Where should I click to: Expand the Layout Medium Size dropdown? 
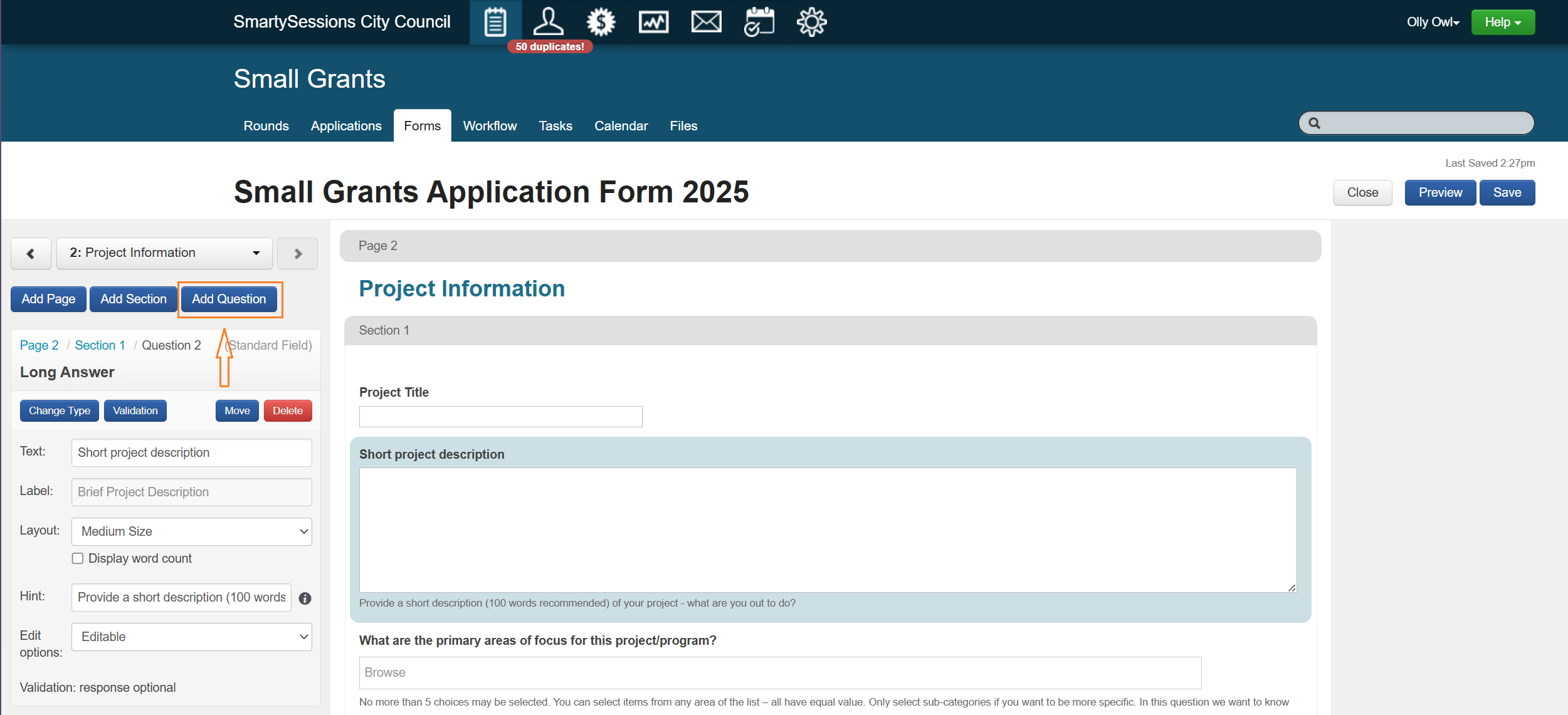pyautogui.click(x=192, y=531)
